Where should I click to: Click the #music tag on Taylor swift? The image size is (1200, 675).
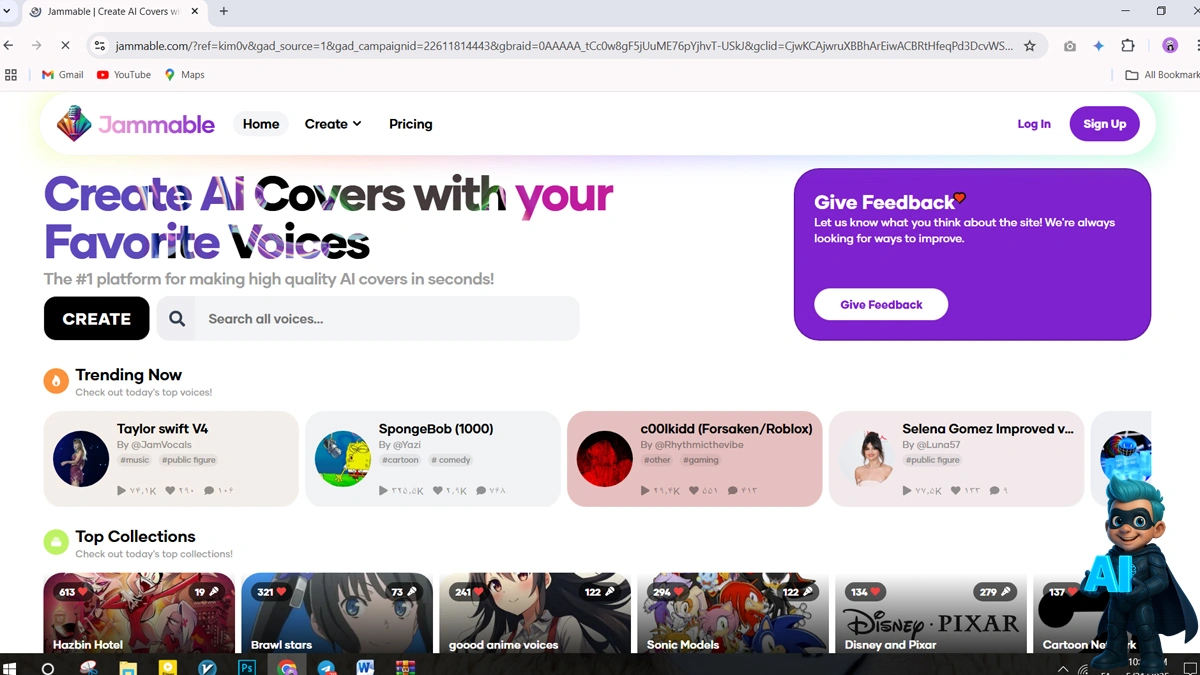pyautogui.click(x=135, y=460)
